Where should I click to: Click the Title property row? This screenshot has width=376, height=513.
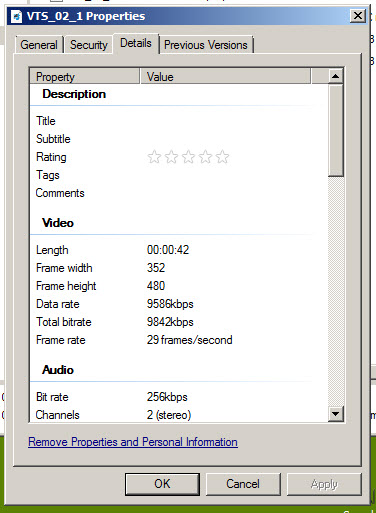179,121
